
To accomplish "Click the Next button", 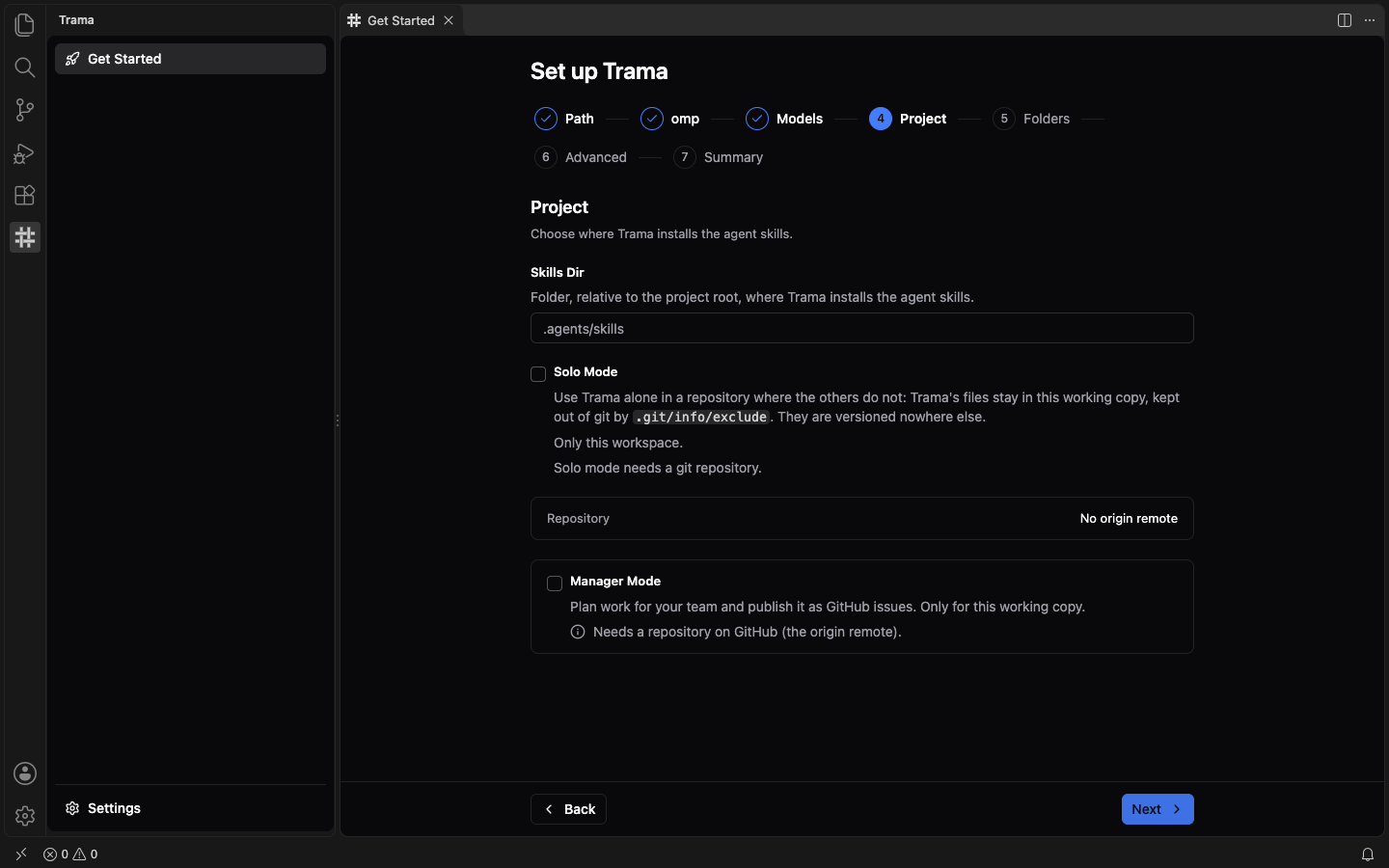I will coord(1157,809).
